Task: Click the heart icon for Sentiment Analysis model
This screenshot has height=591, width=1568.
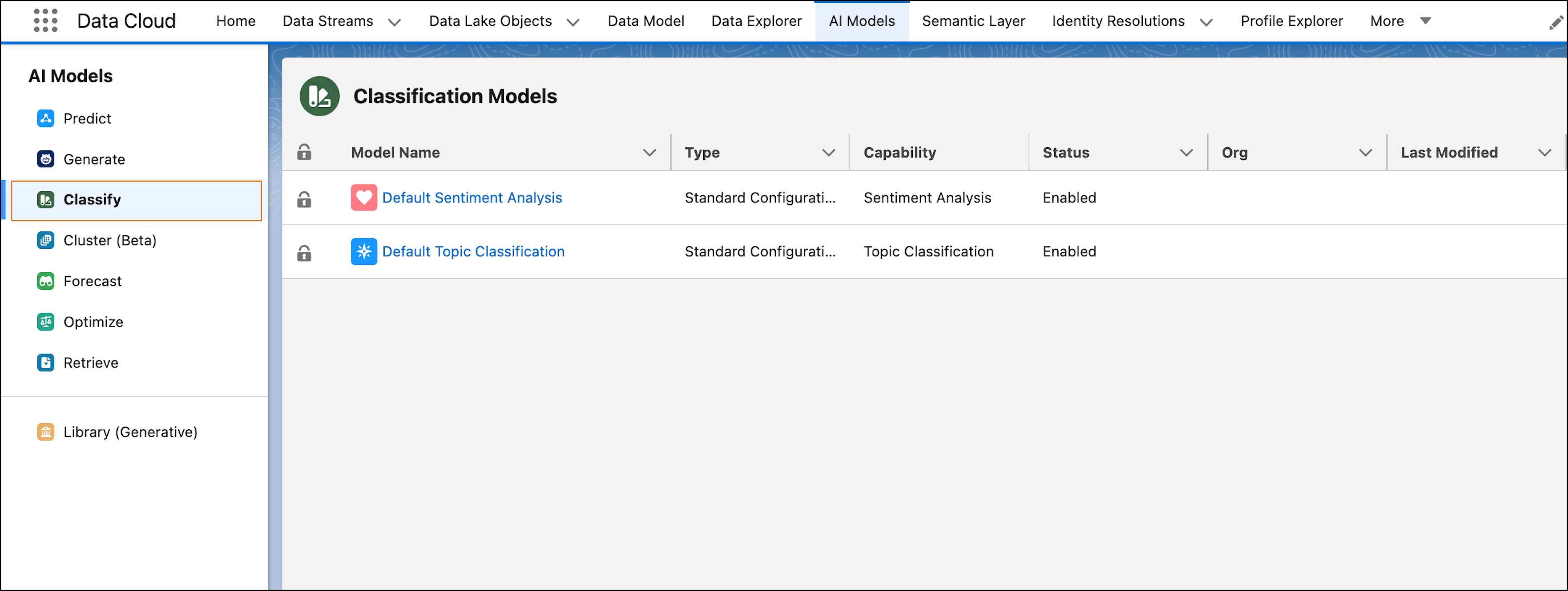Action: (364, 198)
